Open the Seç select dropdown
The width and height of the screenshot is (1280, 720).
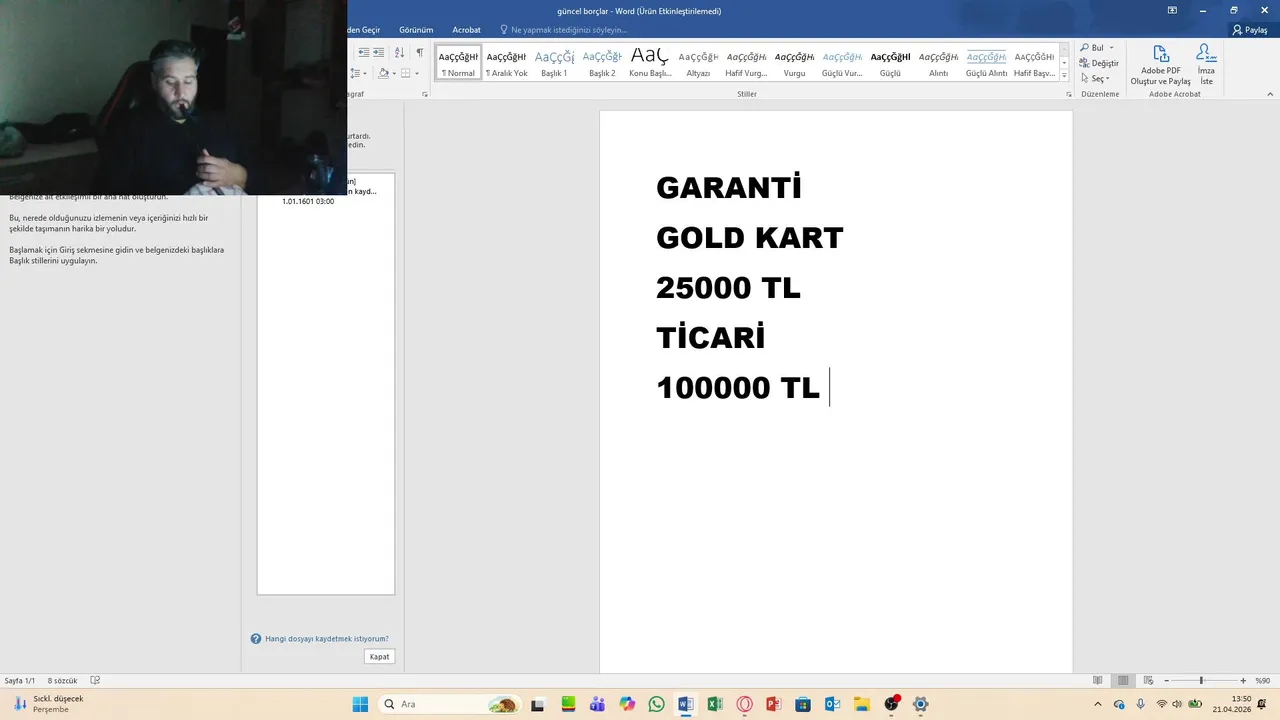pos(1095,78)
